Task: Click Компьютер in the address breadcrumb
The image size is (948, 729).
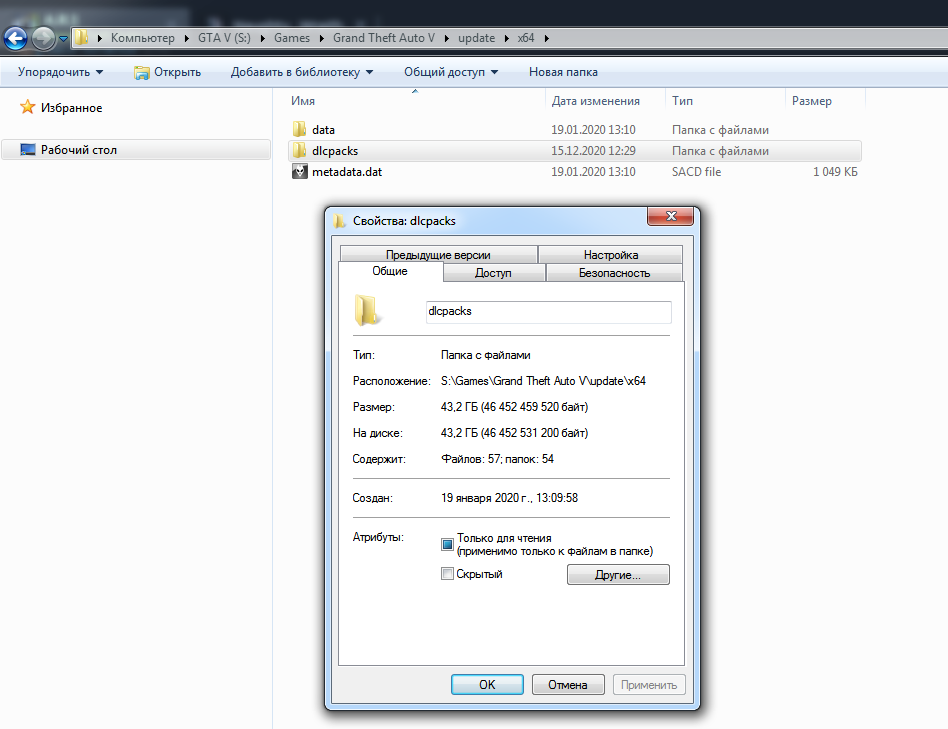Action: click(142, 38)
